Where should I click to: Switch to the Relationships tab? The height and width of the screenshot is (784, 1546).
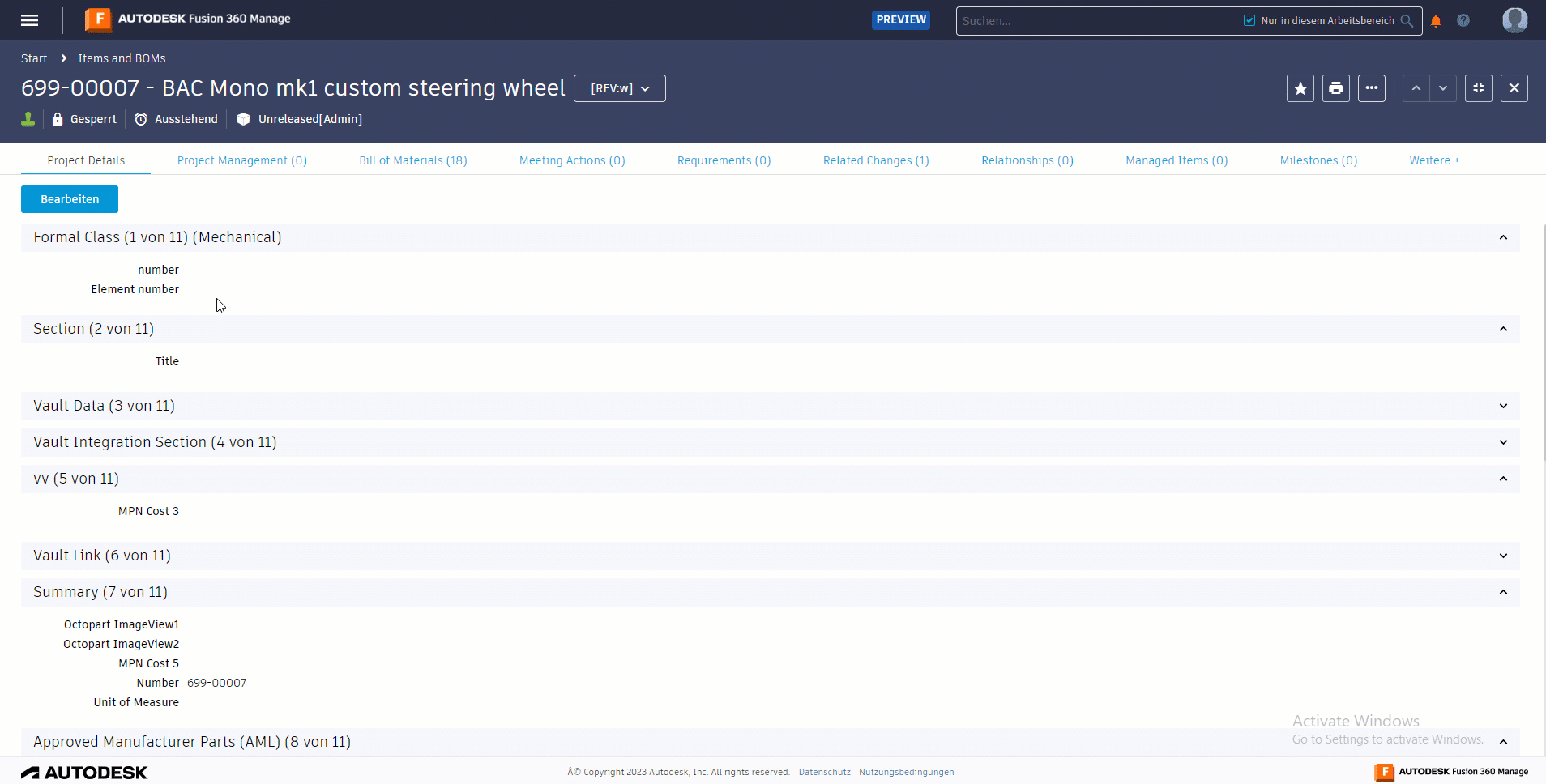click(1027, 160)
